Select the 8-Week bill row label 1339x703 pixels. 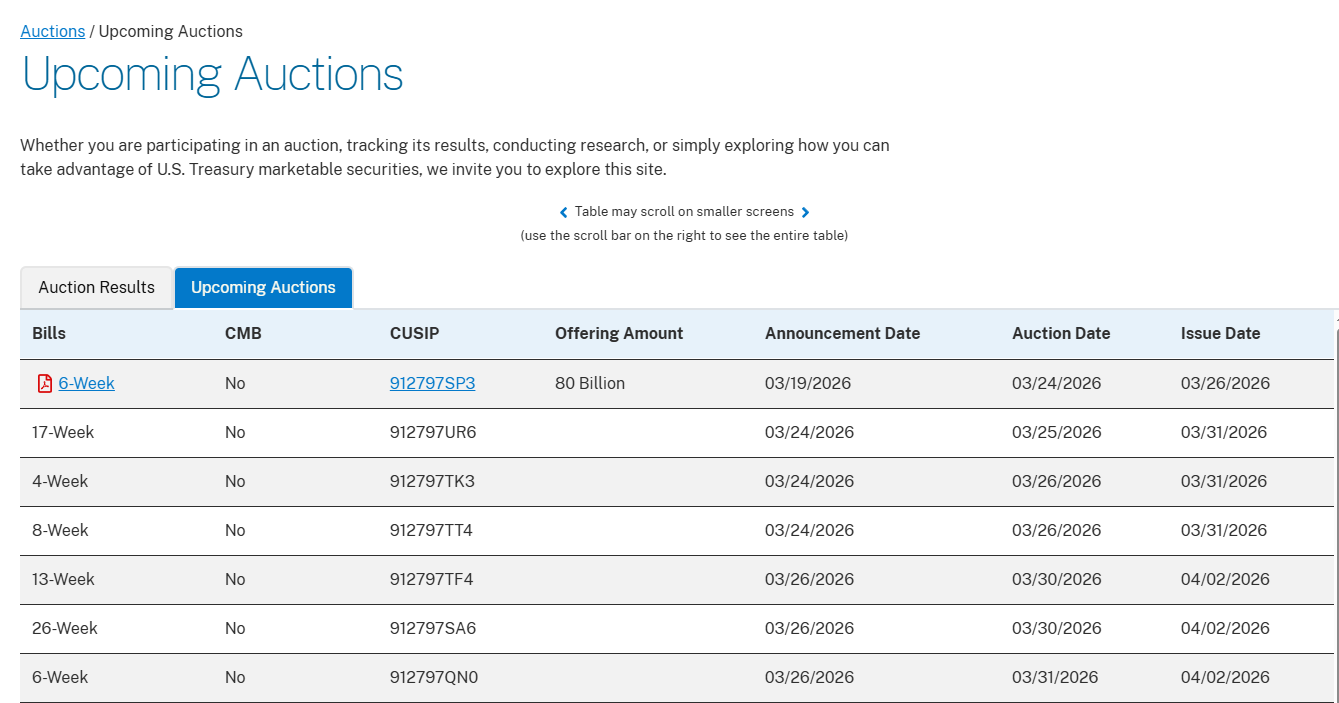(60, 530)
